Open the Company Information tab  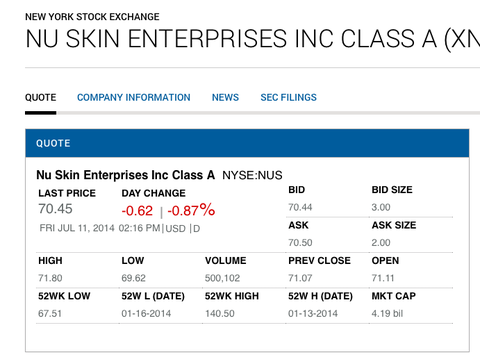[x=134, y=97]
